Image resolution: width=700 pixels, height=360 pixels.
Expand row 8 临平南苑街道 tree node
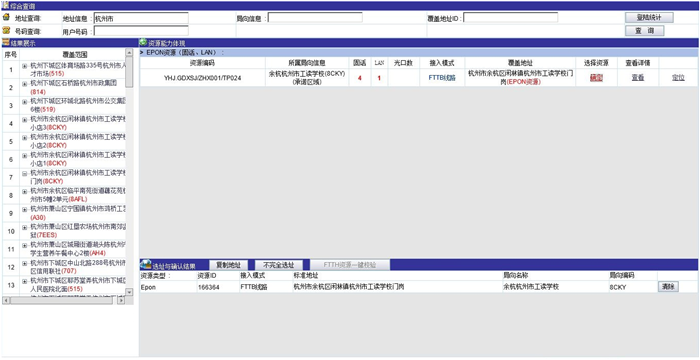[x=25, y=191]
